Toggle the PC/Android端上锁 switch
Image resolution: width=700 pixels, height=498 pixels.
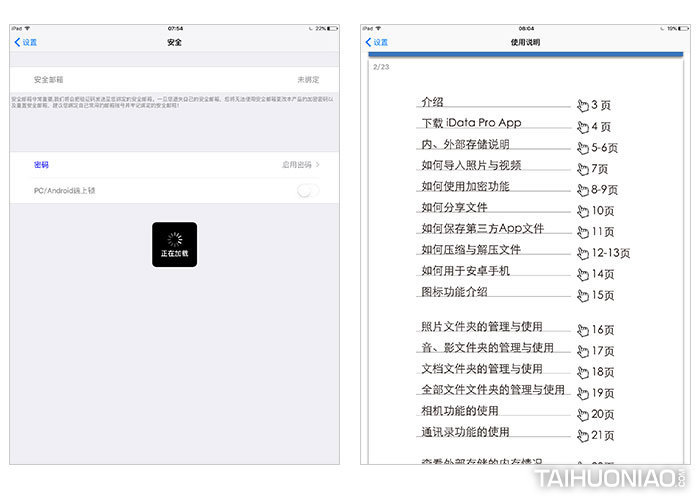pyautogui.click(x=309, y=190)
